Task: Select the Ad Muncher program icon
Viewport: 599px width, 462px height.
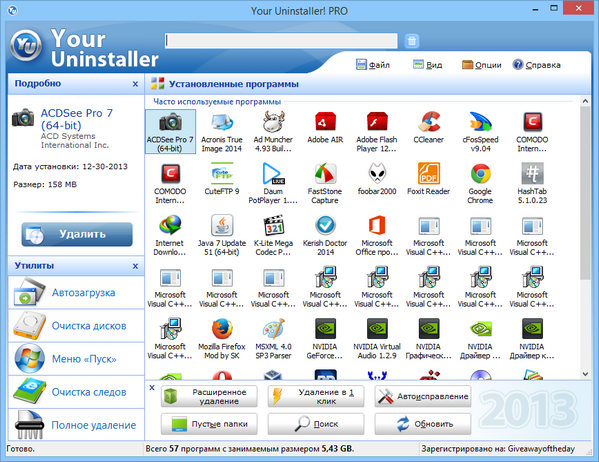Action: coord(274,131)
